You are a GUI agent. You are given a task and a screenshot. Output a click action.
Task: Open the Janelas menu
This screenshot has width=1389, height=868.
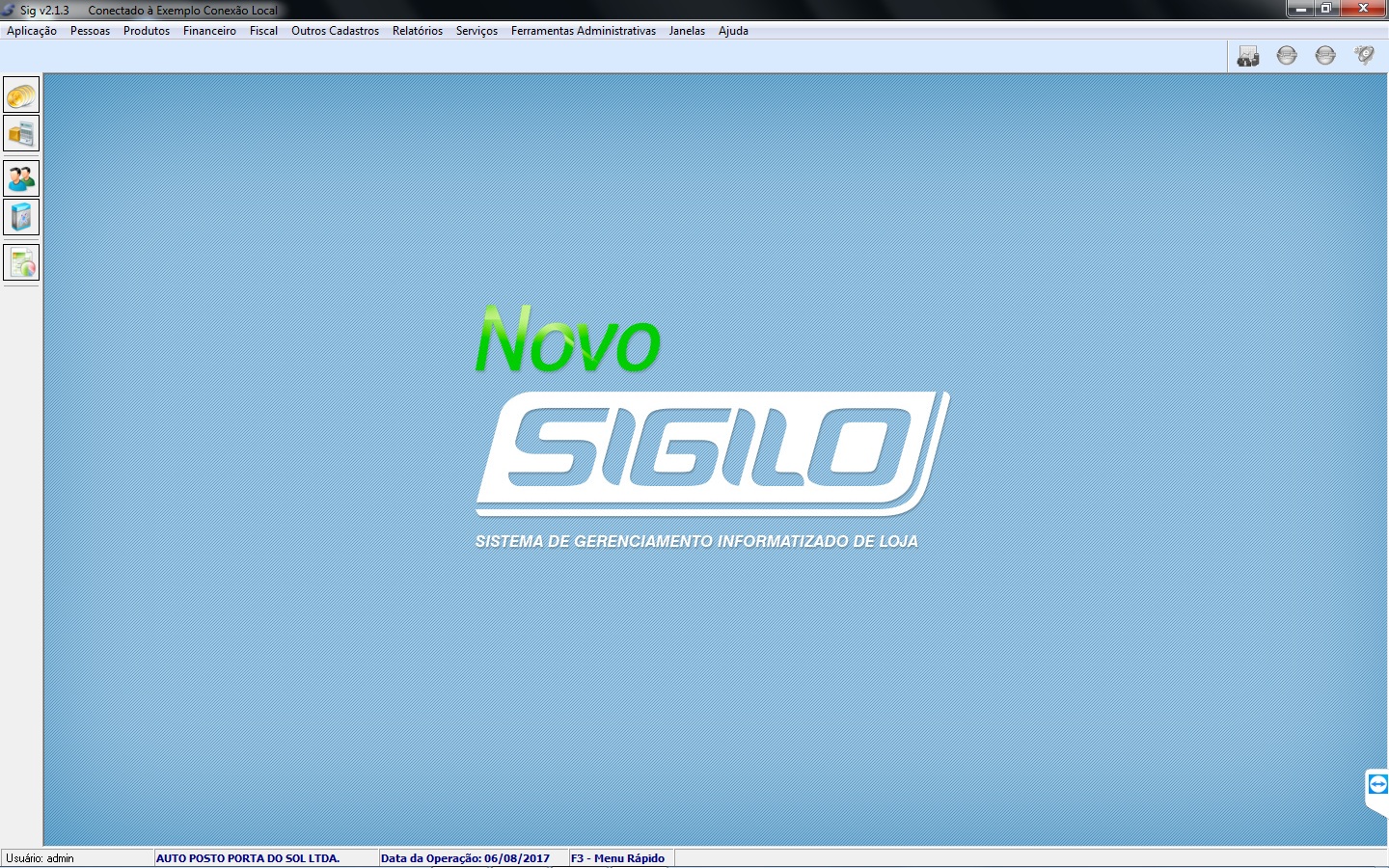[x=687, y=31]
